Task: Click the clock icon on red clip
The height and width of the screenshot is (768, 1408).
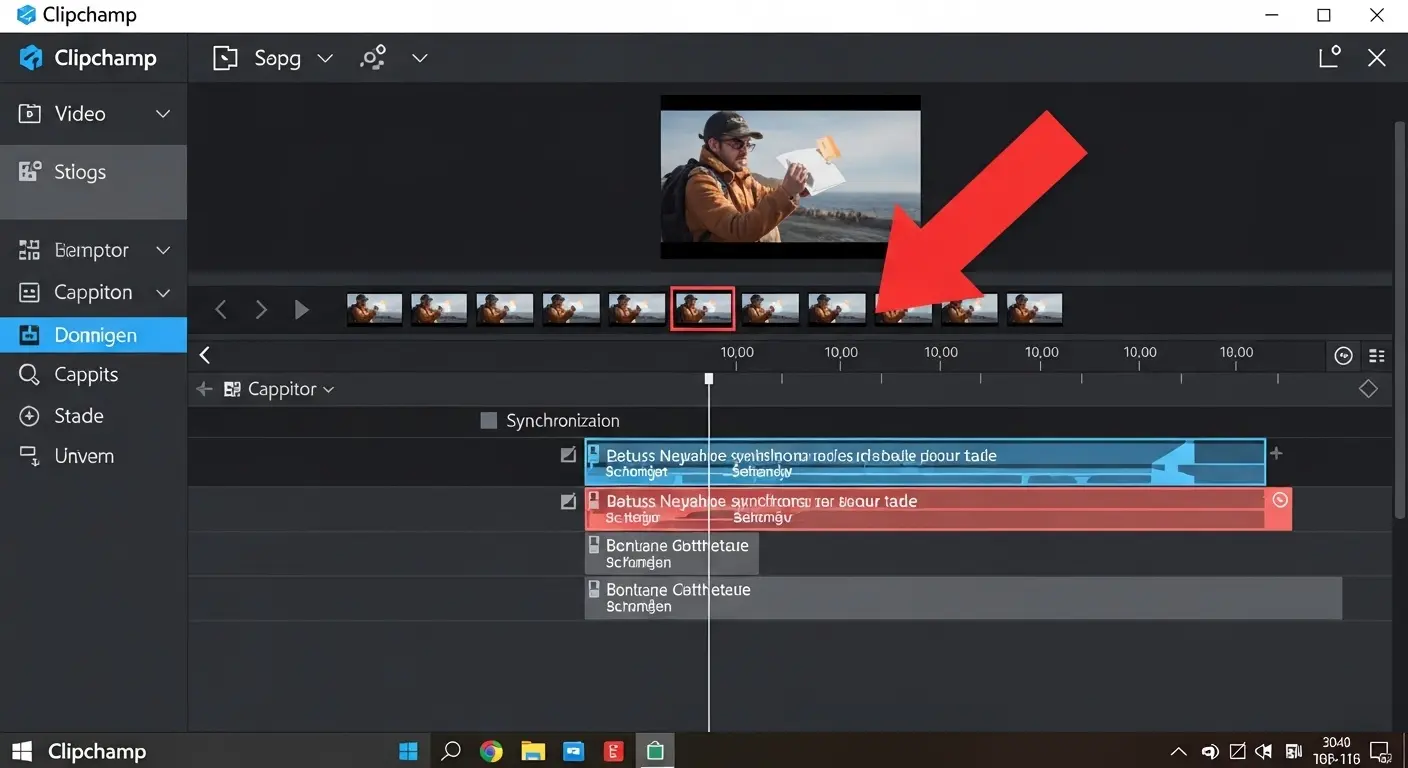Action: click(x=1279, y=500)
